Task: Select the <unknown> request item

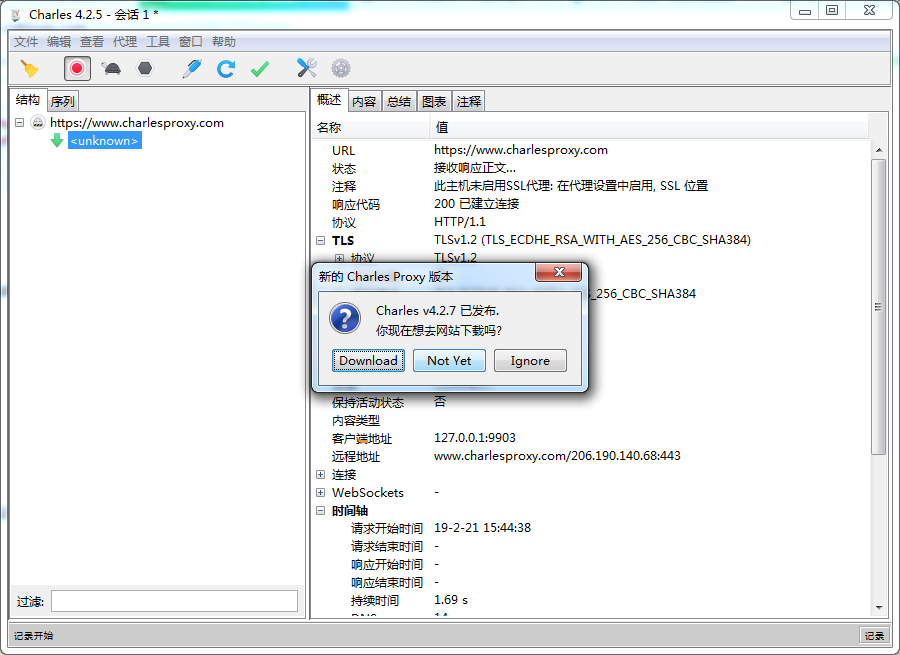Action: 104,141
